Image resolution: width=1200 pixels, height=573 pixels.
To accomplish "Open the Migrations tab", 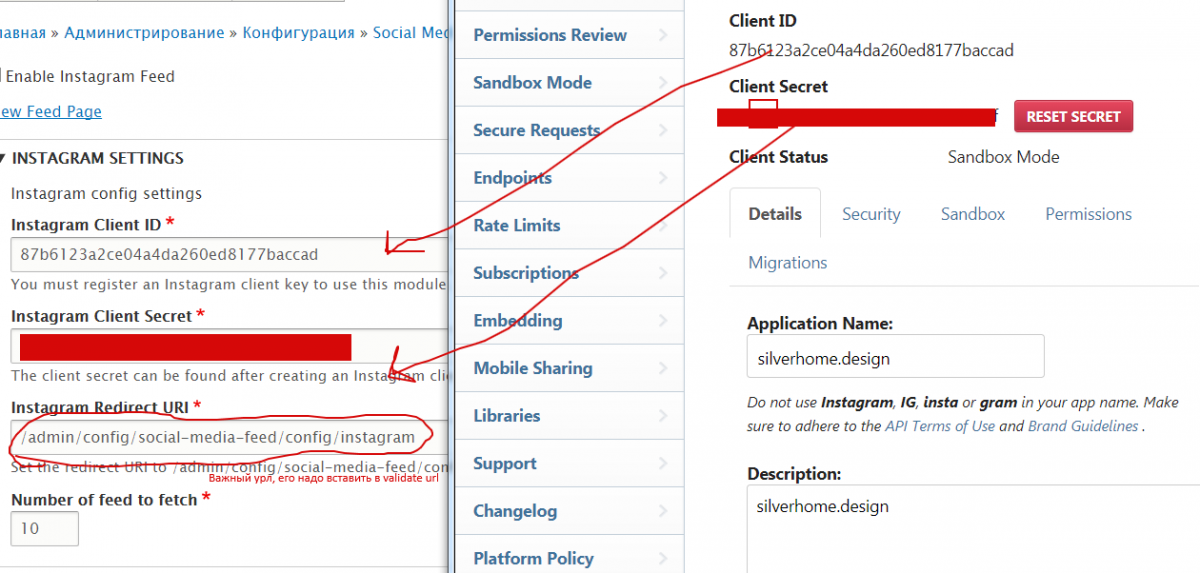I will click(x=788, y=263).
